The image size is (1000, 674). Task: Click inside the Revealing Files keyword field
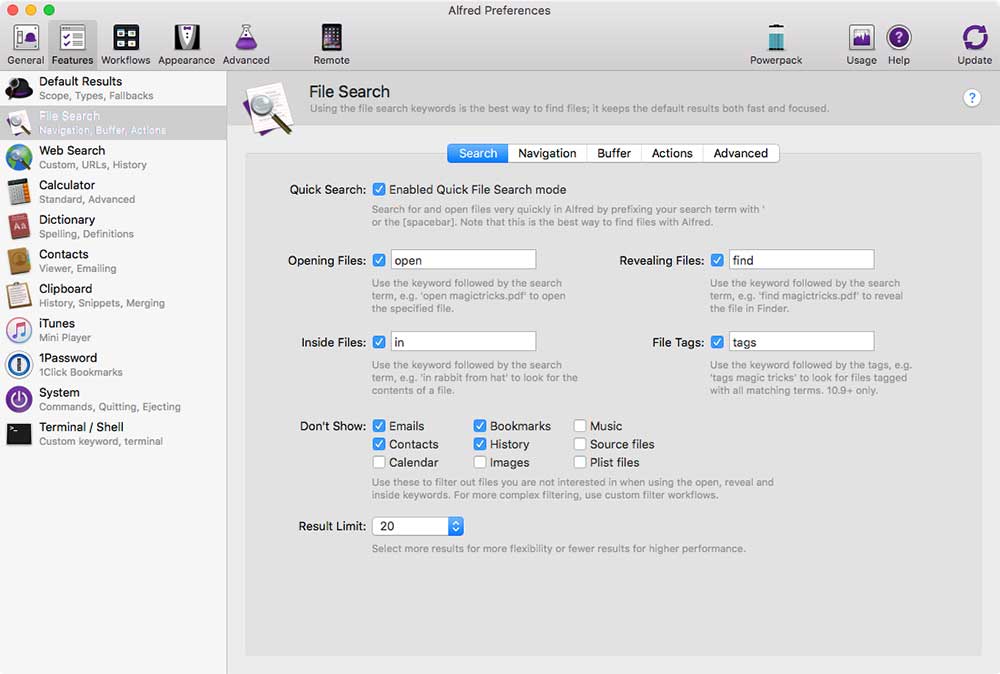[x=800, y=259]
